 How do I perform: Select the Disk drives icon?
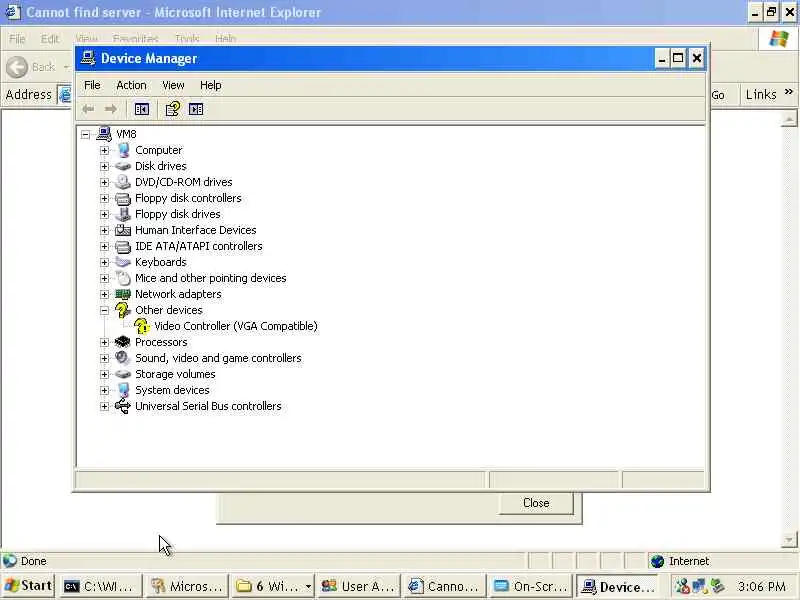(x=123, y=166)
